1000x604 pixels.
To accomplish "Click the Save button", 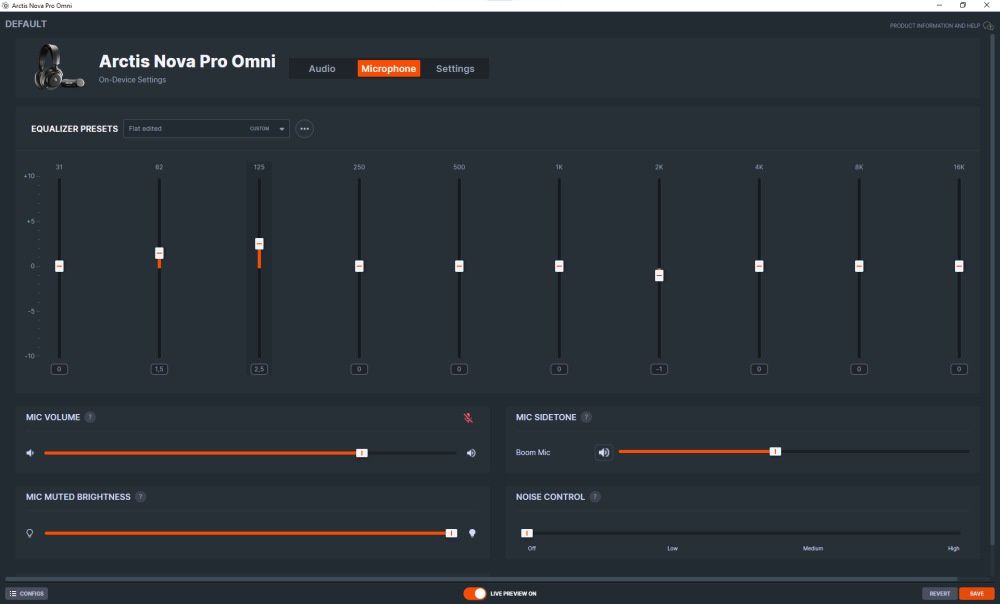I will 976,594.
